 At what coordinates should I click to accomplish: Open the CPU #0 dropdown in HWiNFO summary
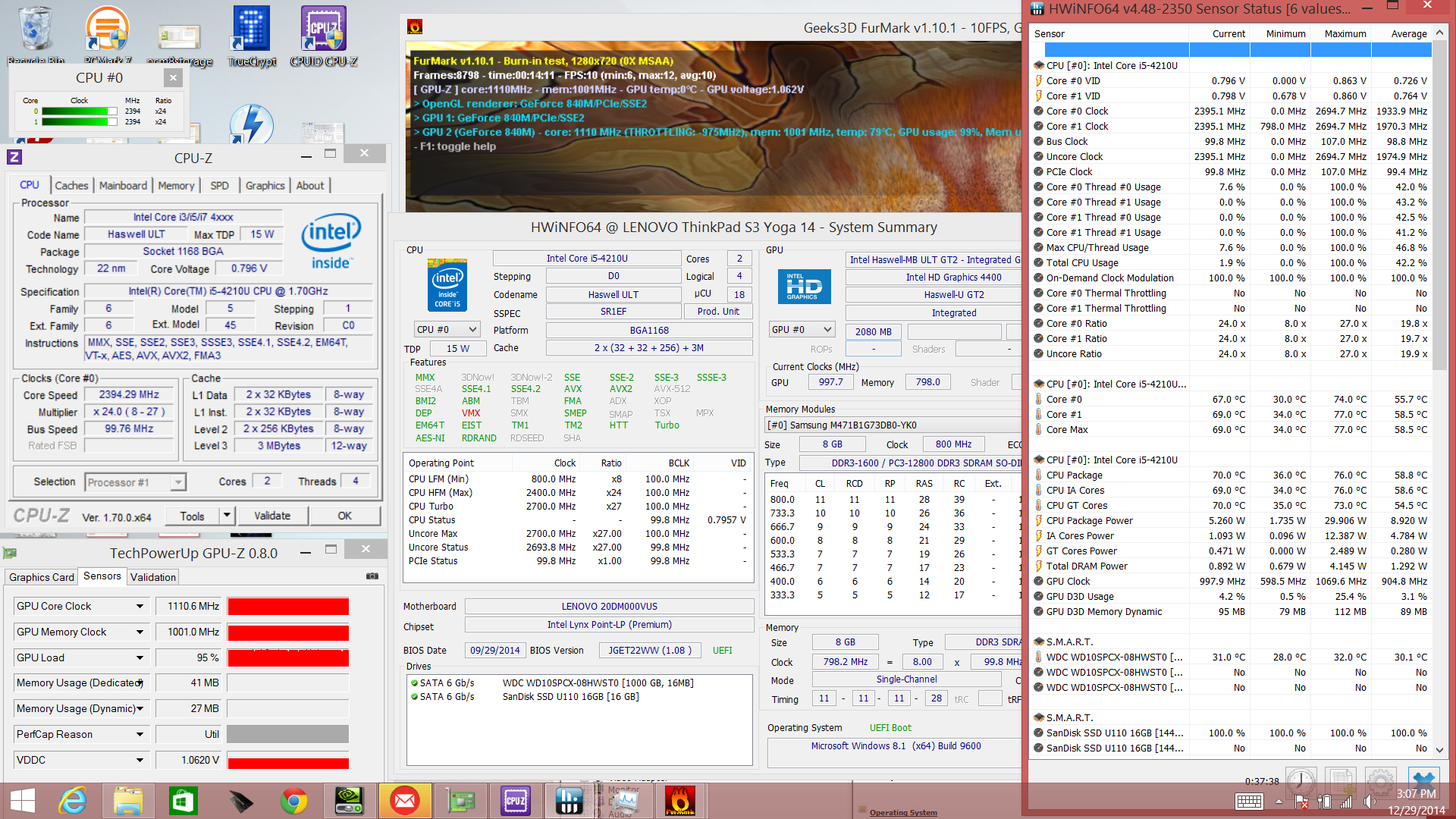pos(447,330)
